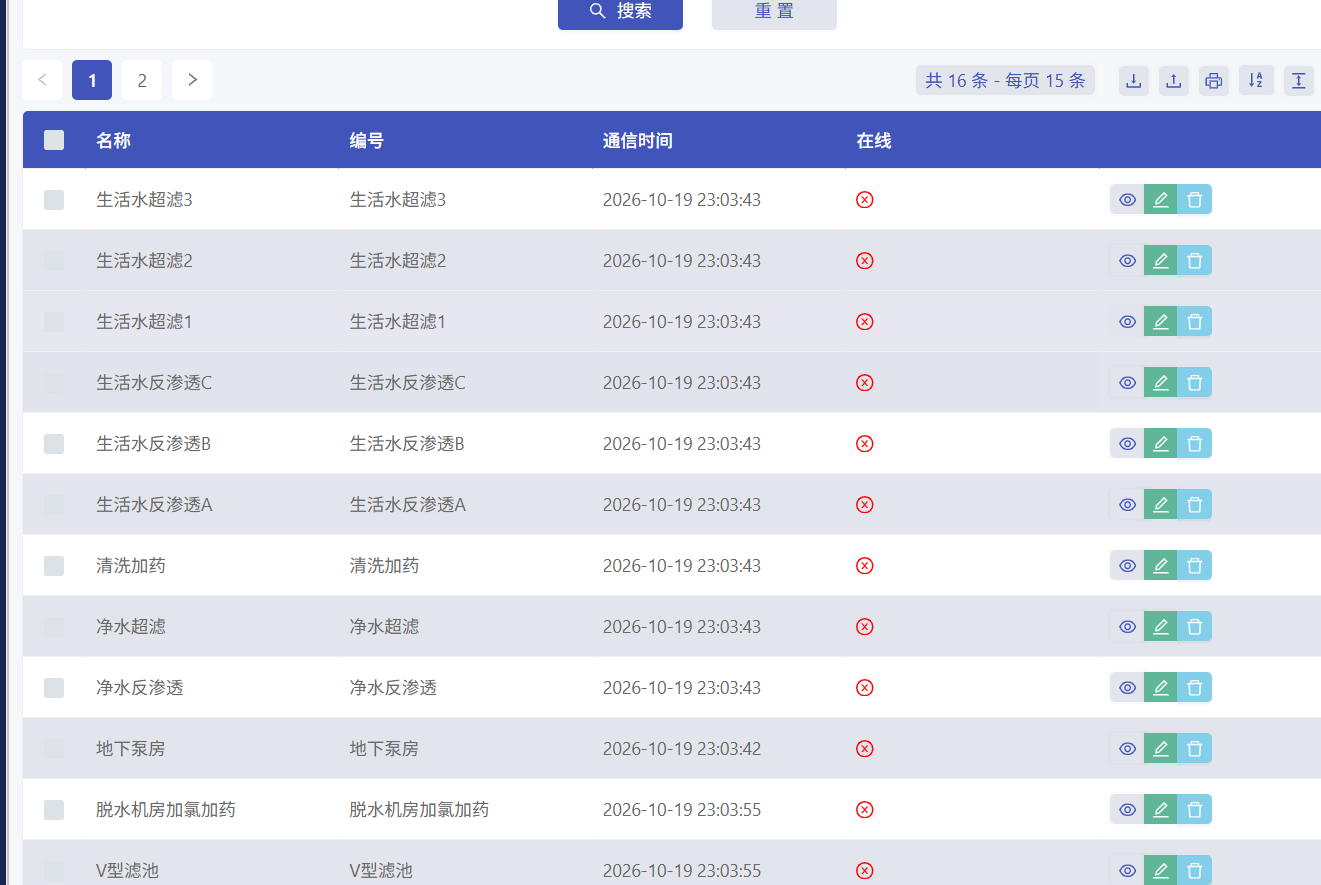View the 脱水机房加氯加药 row via eye icon

click(1127, 810)
